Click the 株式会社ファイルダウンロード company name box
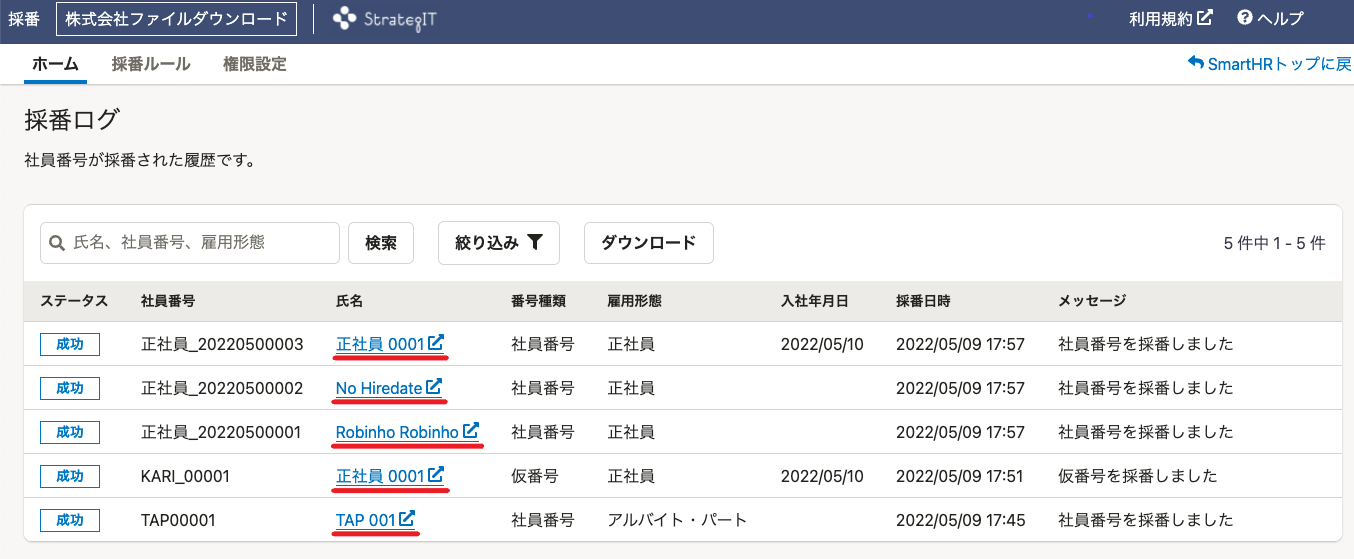This screenshot has width=1354, height=559. [x=176, y=18]
